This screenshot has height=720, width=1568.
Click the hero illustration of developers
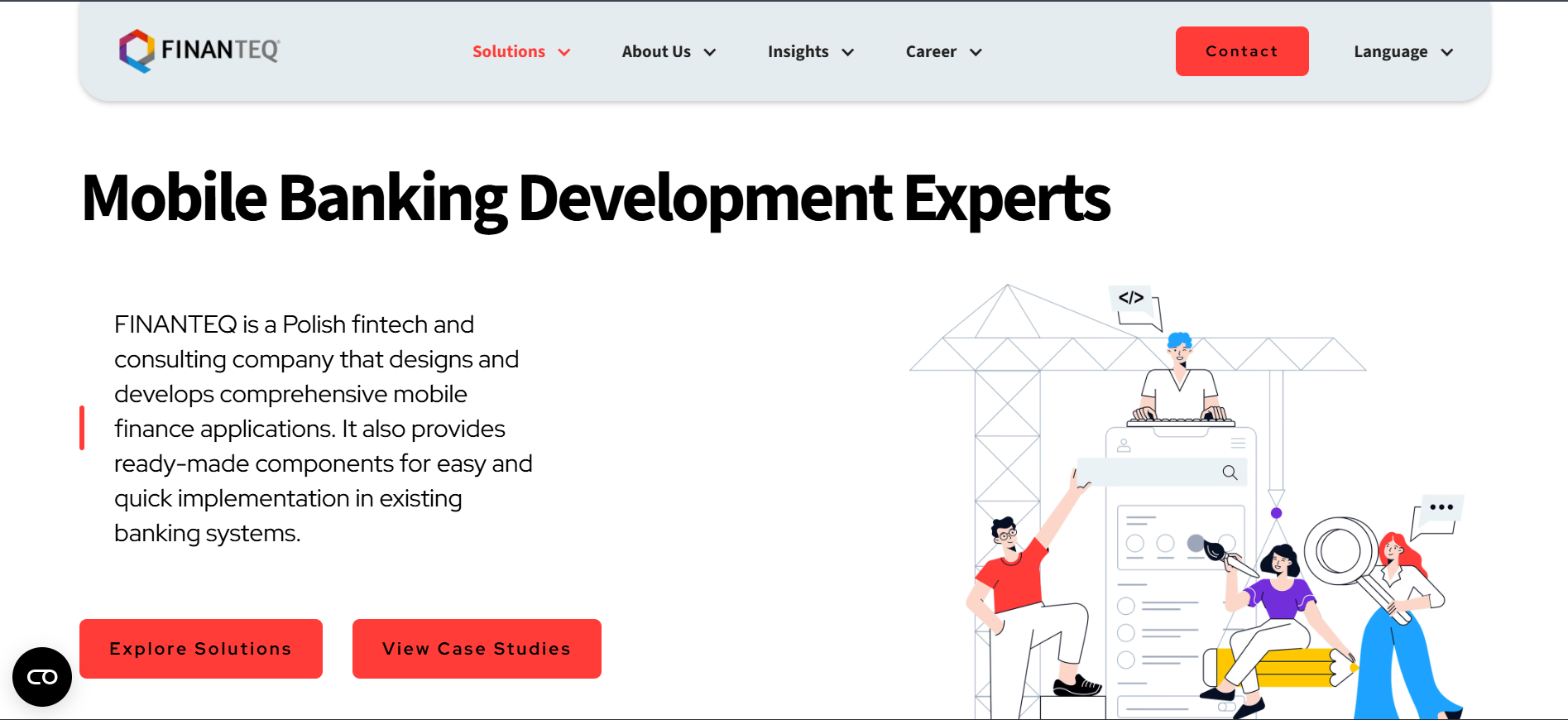(x=1187, y=502)
